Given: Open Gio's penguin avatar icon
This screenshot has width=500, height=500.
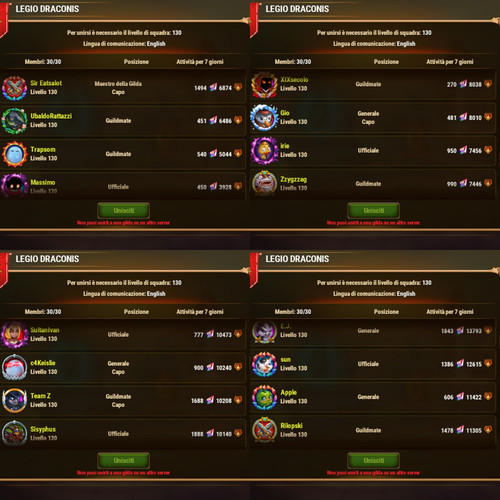Looking at the screenshot, I should pyautogui.click(x=264, y=117).
